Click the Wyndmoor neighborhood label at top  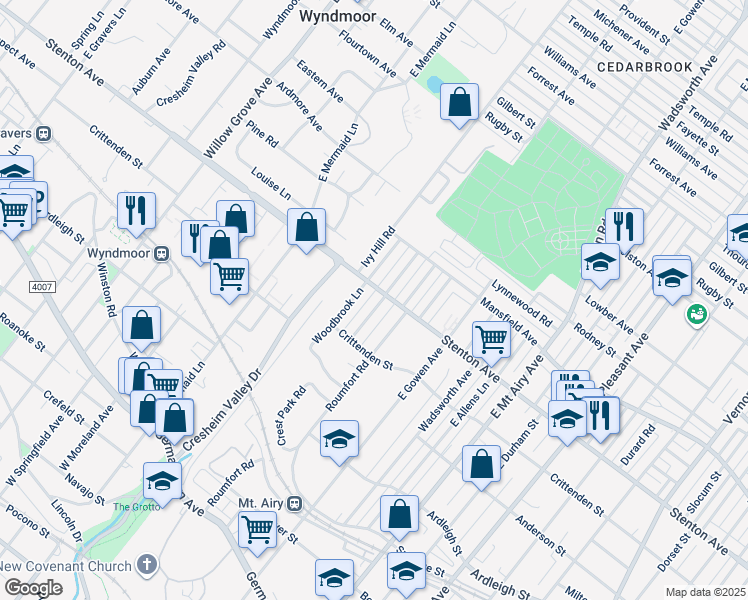pos(337,17)
